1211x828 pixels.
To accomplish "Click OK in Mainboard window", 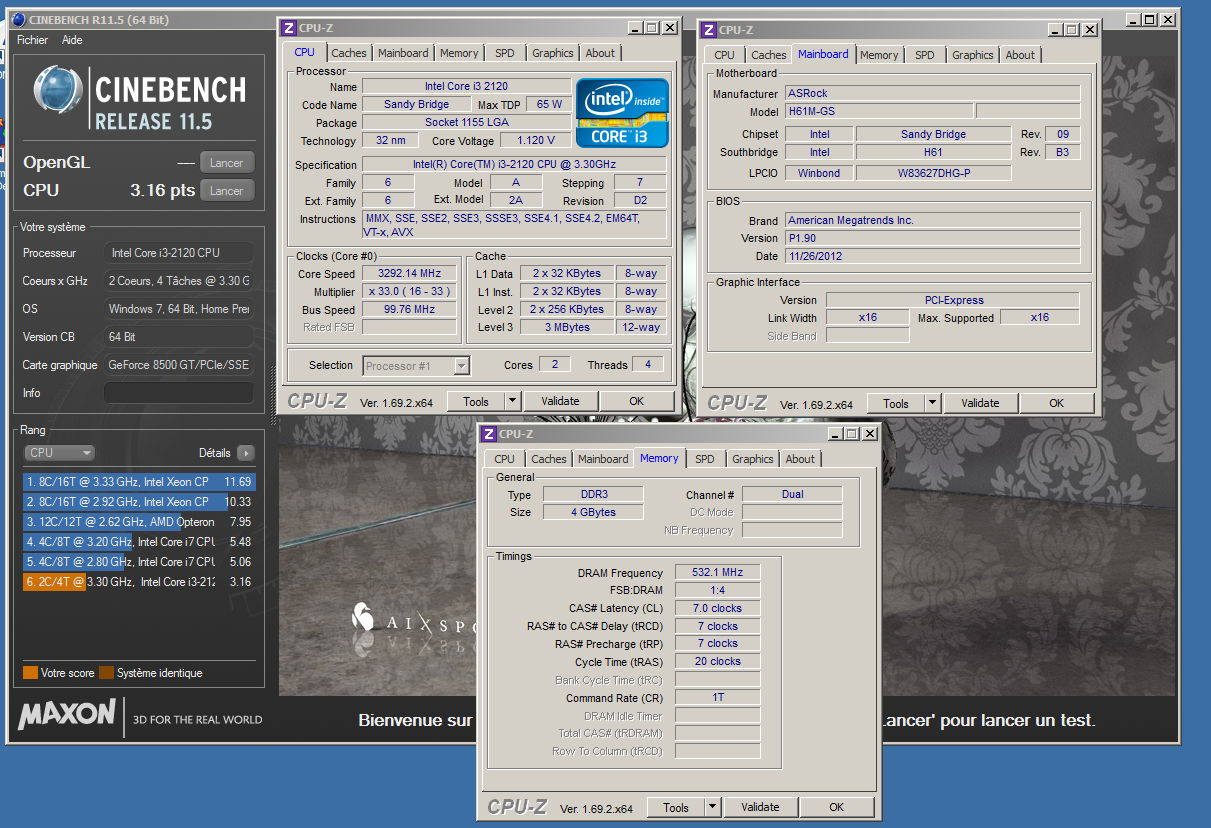I will pyautogui.click(x=1057, y=403).
